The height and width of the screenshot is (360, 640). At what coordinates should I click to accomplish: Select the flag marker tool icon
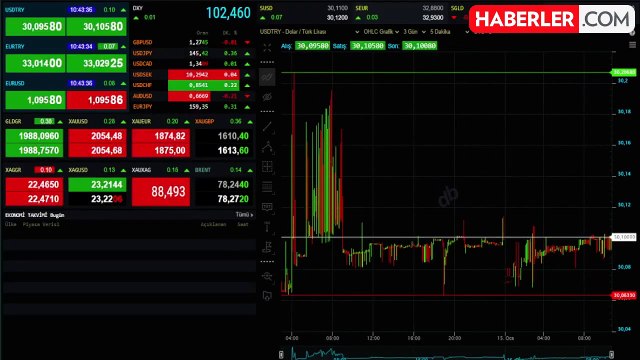tap(267, 247)
